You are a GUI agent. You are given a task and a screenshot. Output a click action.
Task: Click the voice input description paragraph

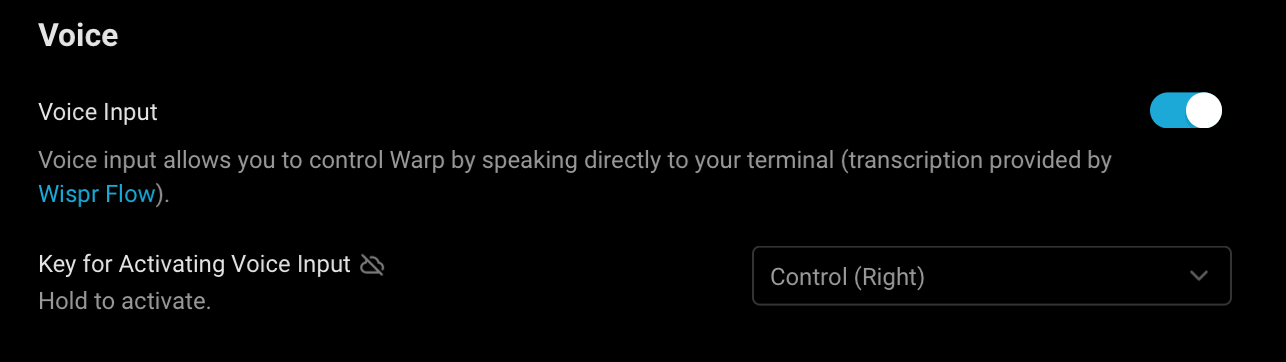pos(575,177)
